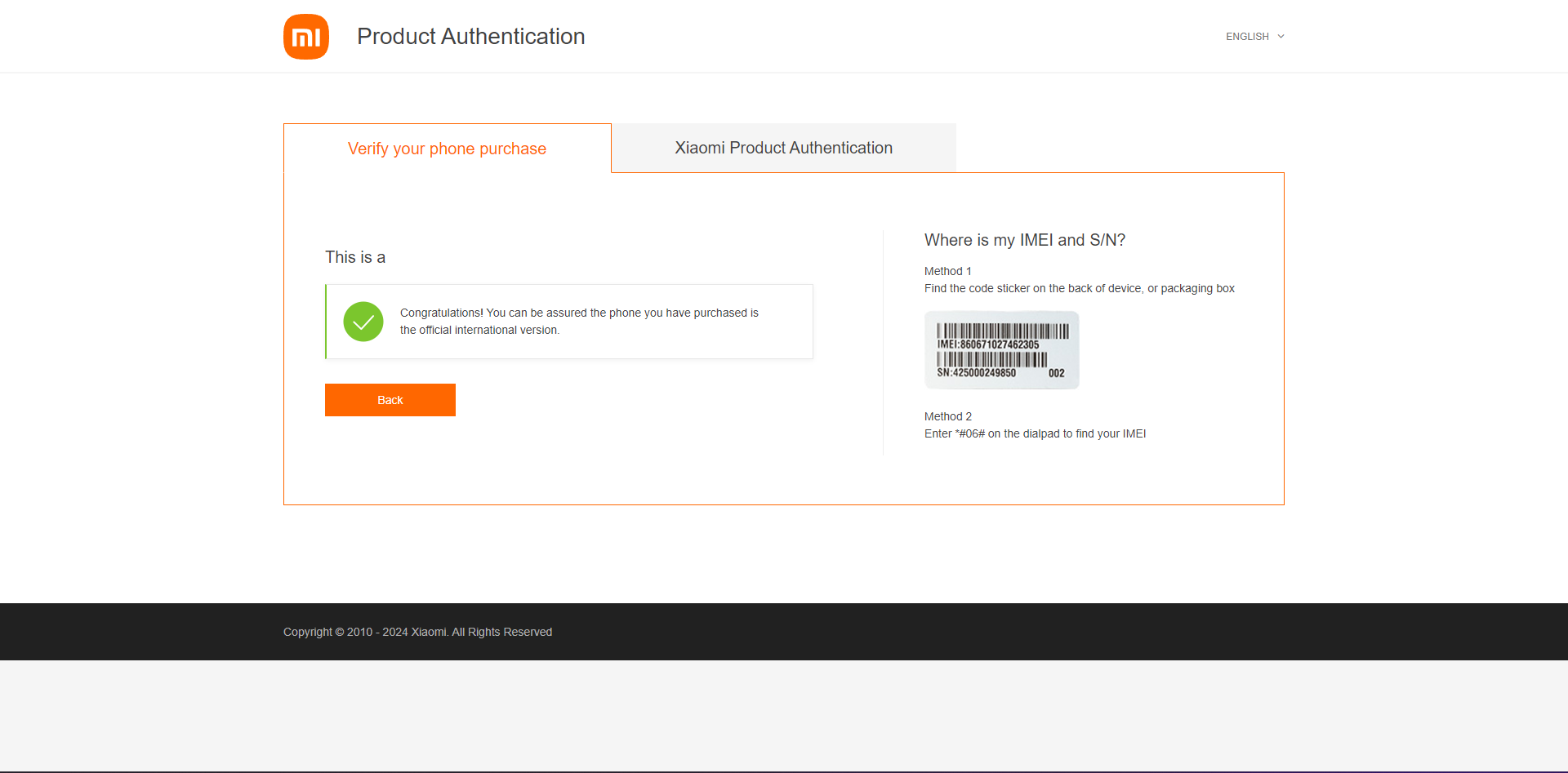Switch to Xiaomi Product Authentication tab

tap(783, 148)
